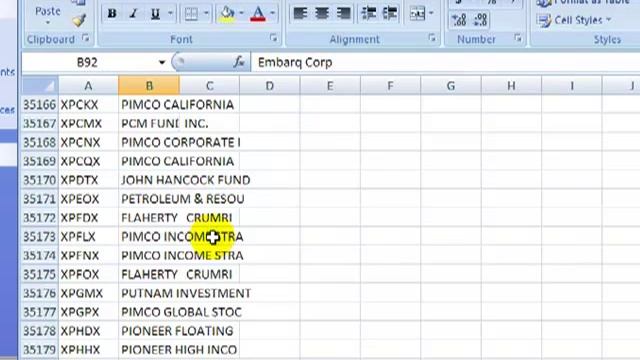Click formula bar with Embarq Corp

[445, 62]
